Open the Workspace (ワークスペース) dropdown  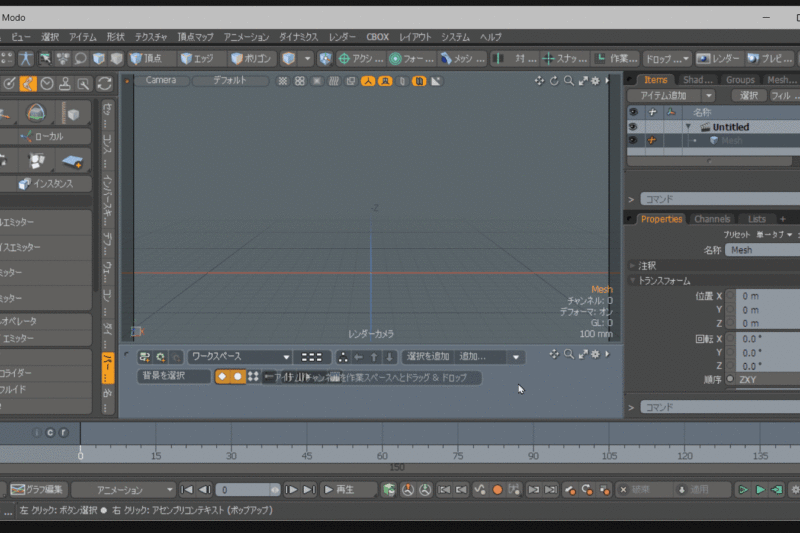240,356
